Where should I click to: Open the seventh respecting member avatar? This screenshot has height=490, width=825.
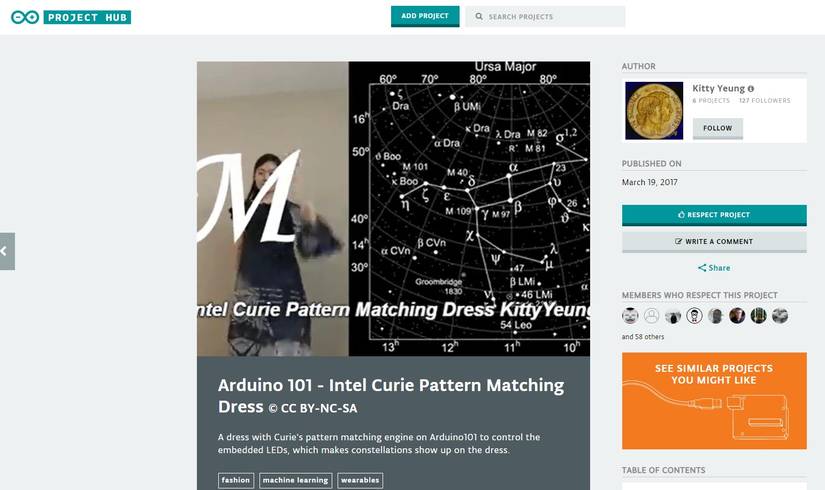[x=759, y=316]
